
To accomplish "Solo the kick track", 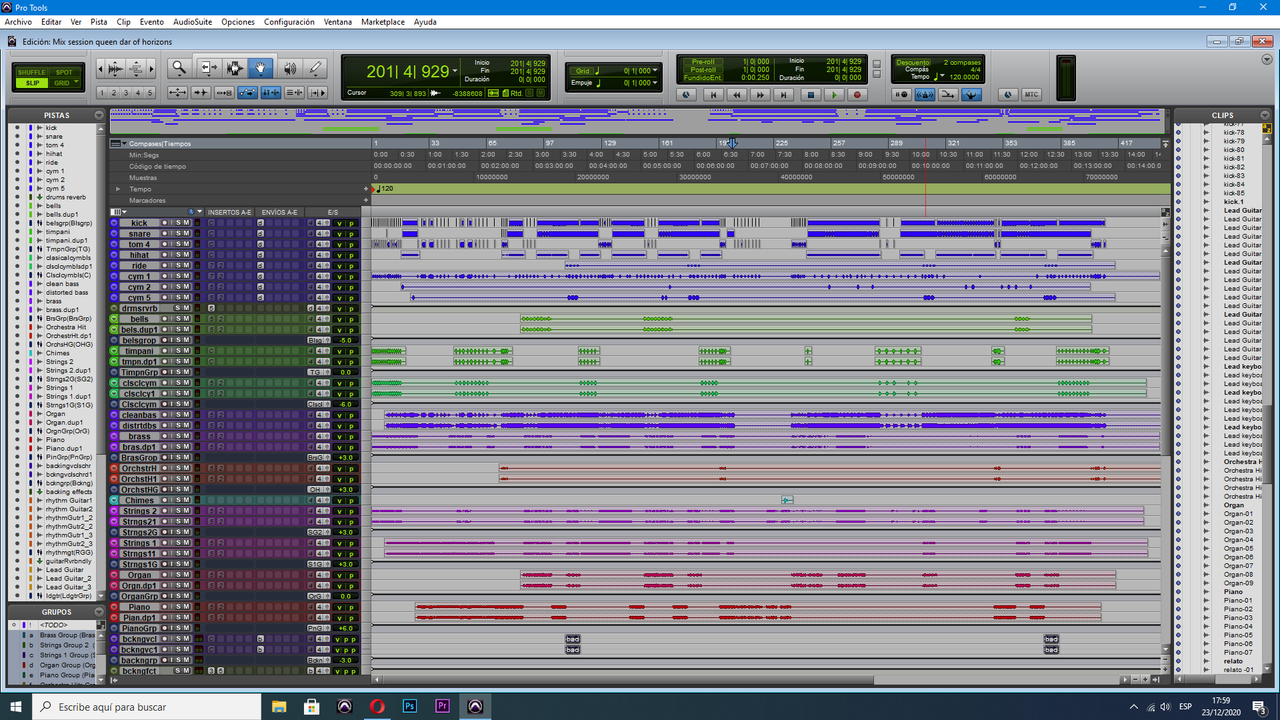I will click(178, 223).
